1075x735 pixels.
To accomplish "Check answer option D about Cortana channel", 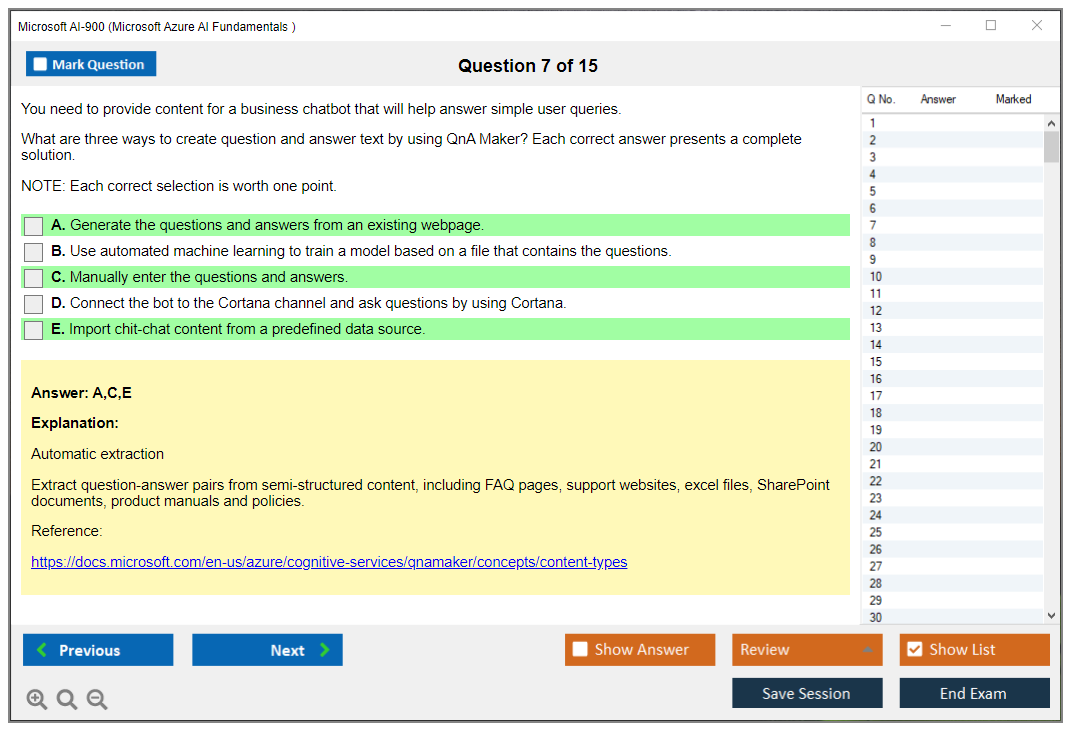I will (32, 304).
